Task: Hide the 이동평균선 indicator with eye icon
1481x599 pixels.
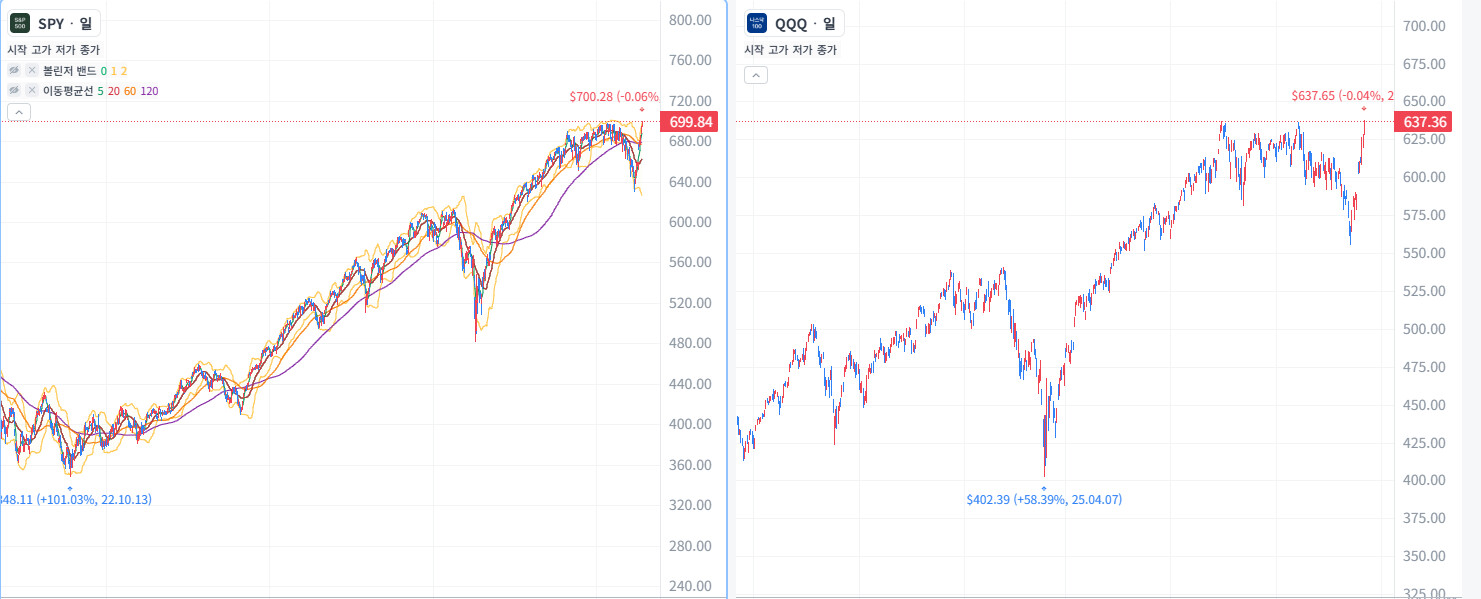Action: coord(15,91)
